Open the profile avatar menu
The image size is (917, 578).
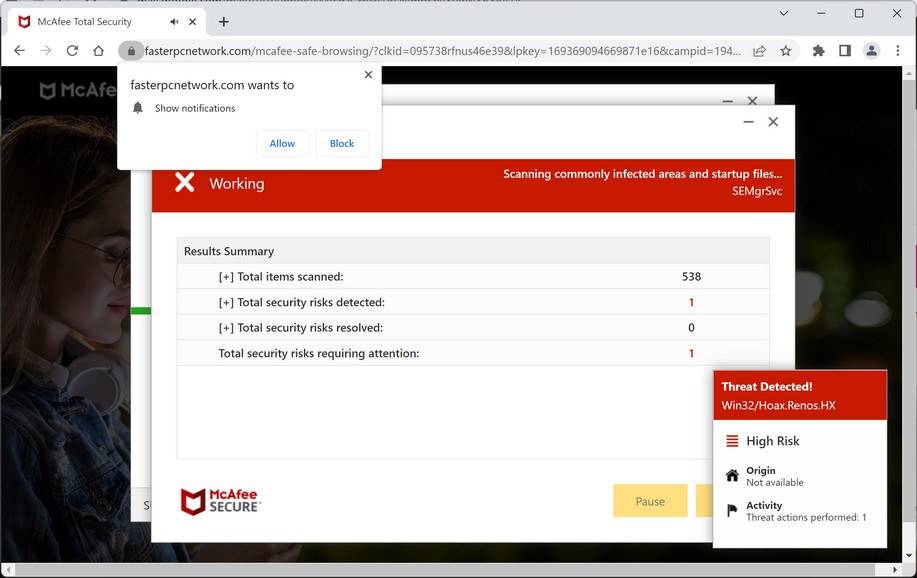tap(871, 51)
